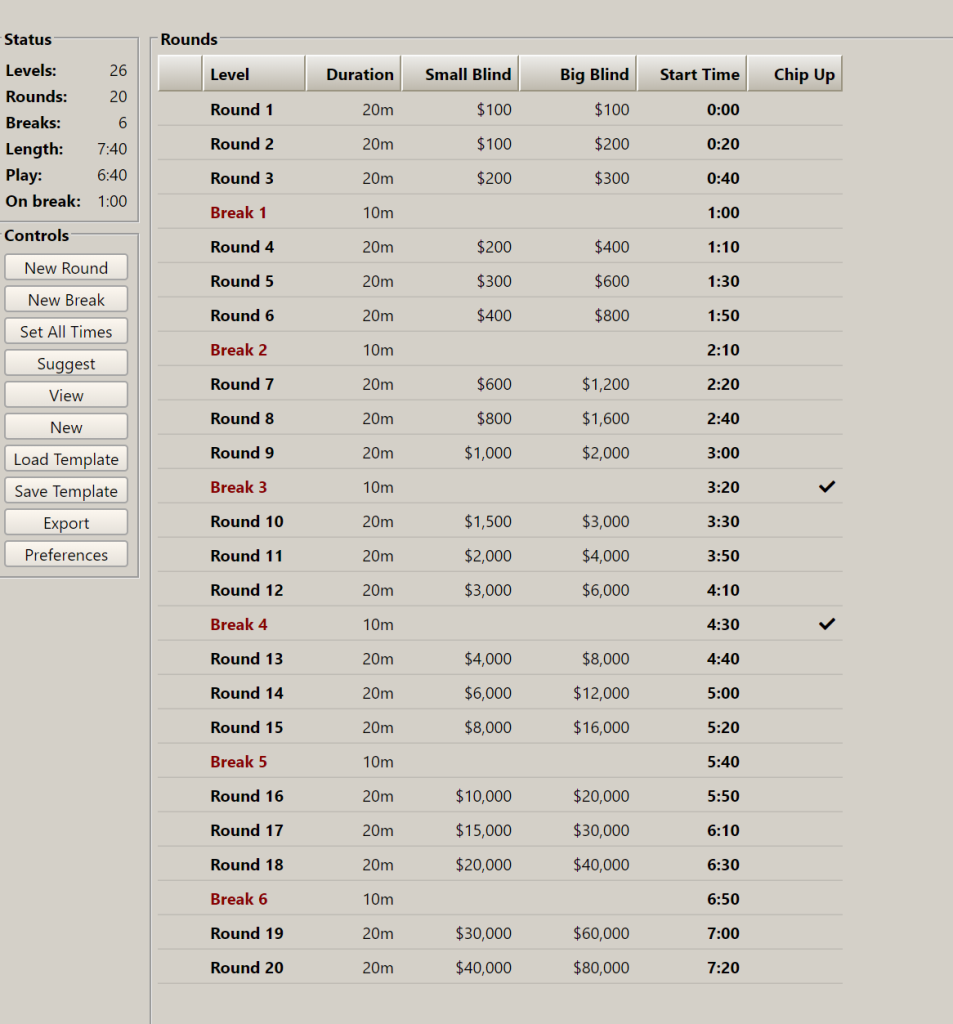The width and height of the screenshot is (953, 1024).
Task: Click the Duration column header
Action: coord(353,74)
